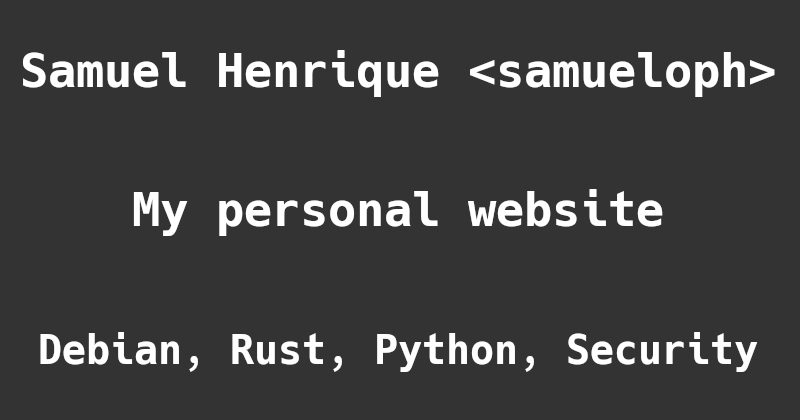Click the capital "M" of "My"

145,208
